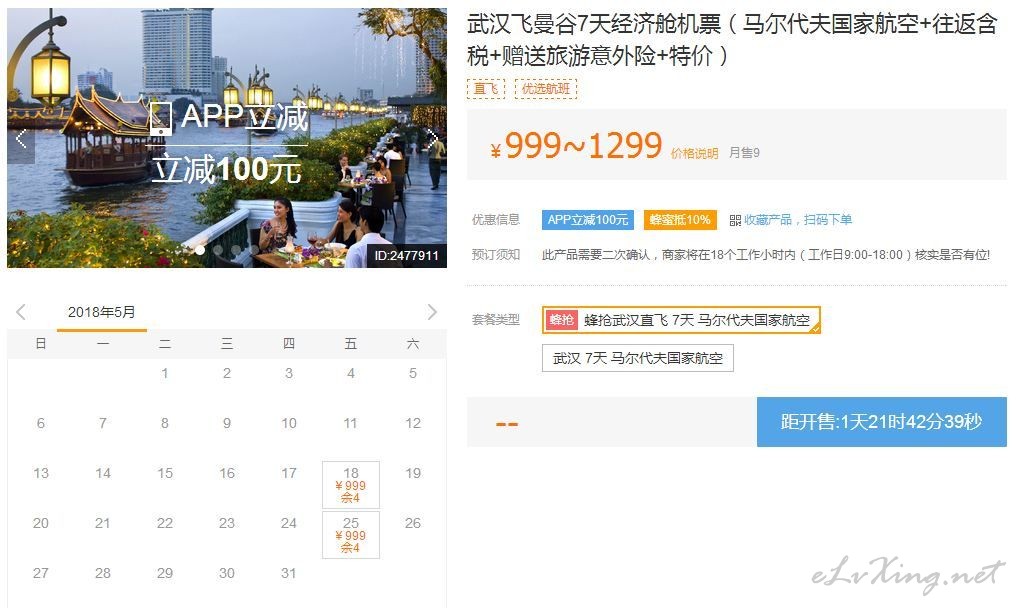The width and height of the screenshot is (1016, 608).
Task: Go to previous month in calendar
Action: [x=21, y=312]
